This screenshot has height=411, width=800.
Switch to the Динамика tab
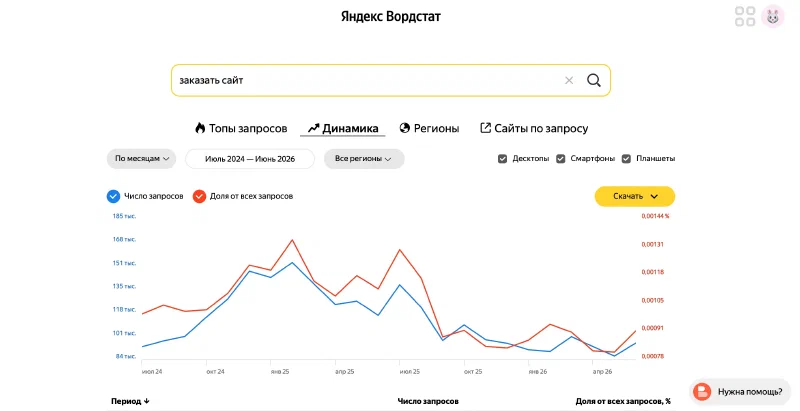[x=343, y=128]
